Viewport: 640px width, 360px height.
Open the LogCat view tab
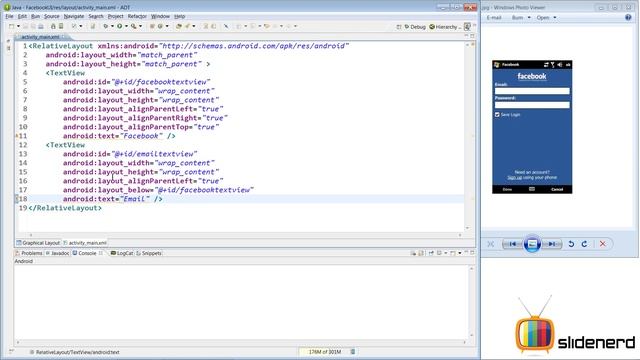(x=122, y=253)
